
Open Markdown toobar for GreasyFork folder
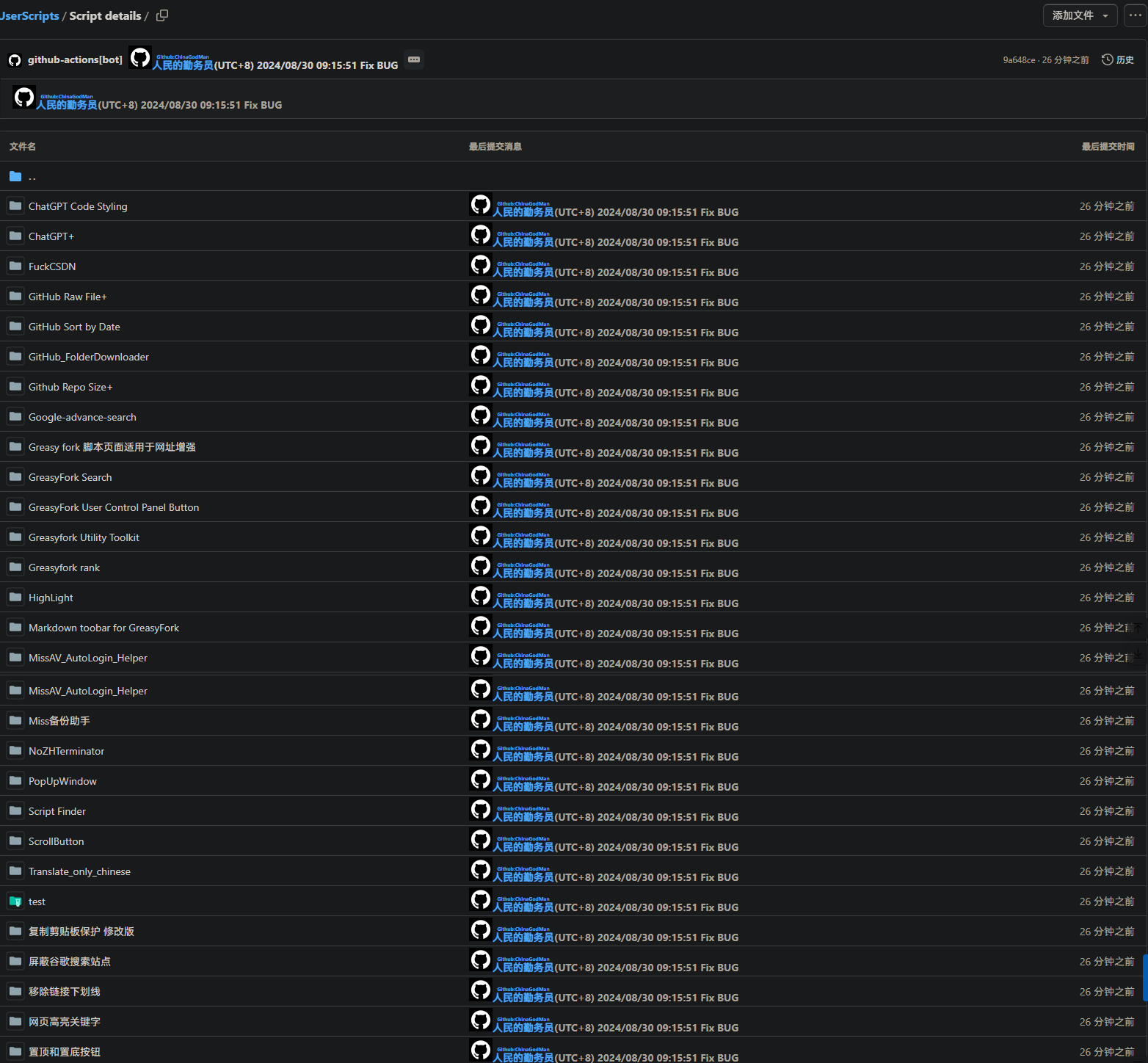click(x=103, y=628)
